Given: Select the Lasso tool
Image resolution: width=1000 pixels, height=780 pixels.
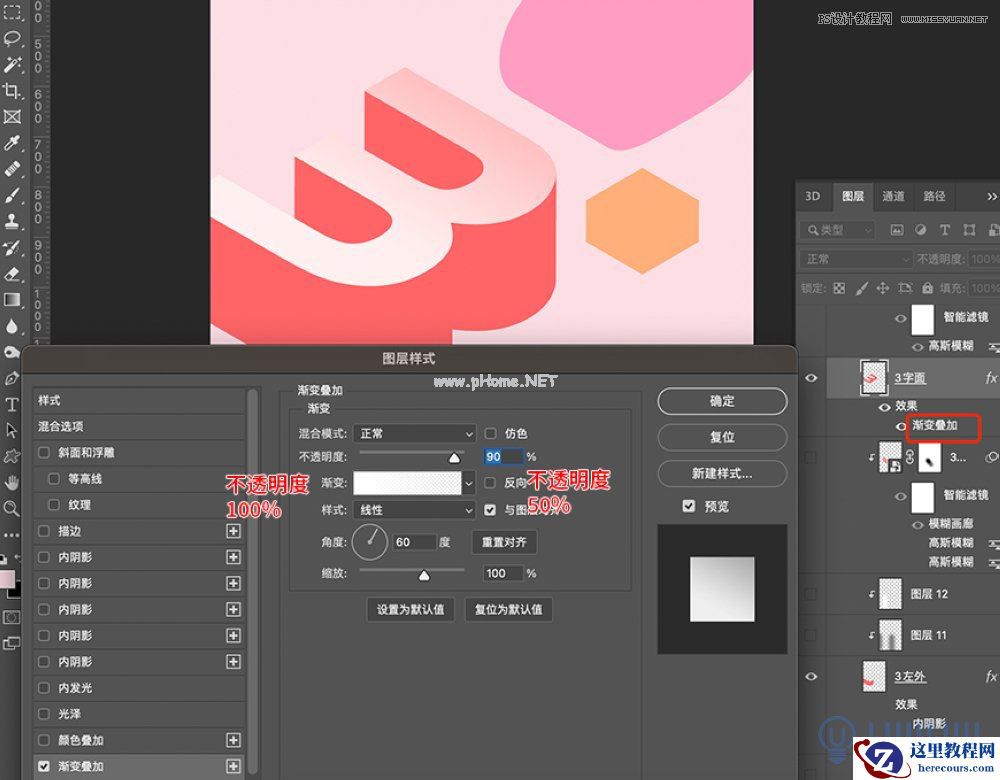Looking at the screenshot, I should pos(12,38).
